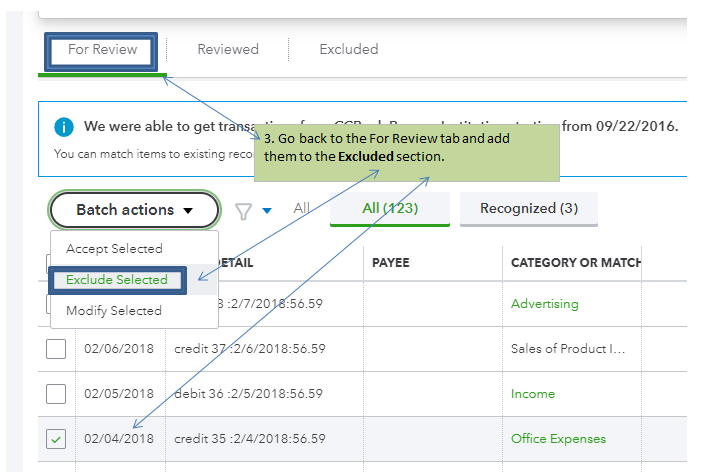Expand the blue filter dropdown arrow

tap(267, 211)
